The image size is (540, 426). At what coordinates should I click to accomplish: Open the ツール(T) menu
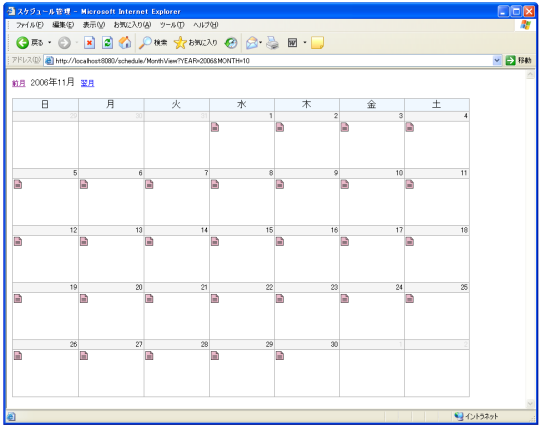coord(172,25)
